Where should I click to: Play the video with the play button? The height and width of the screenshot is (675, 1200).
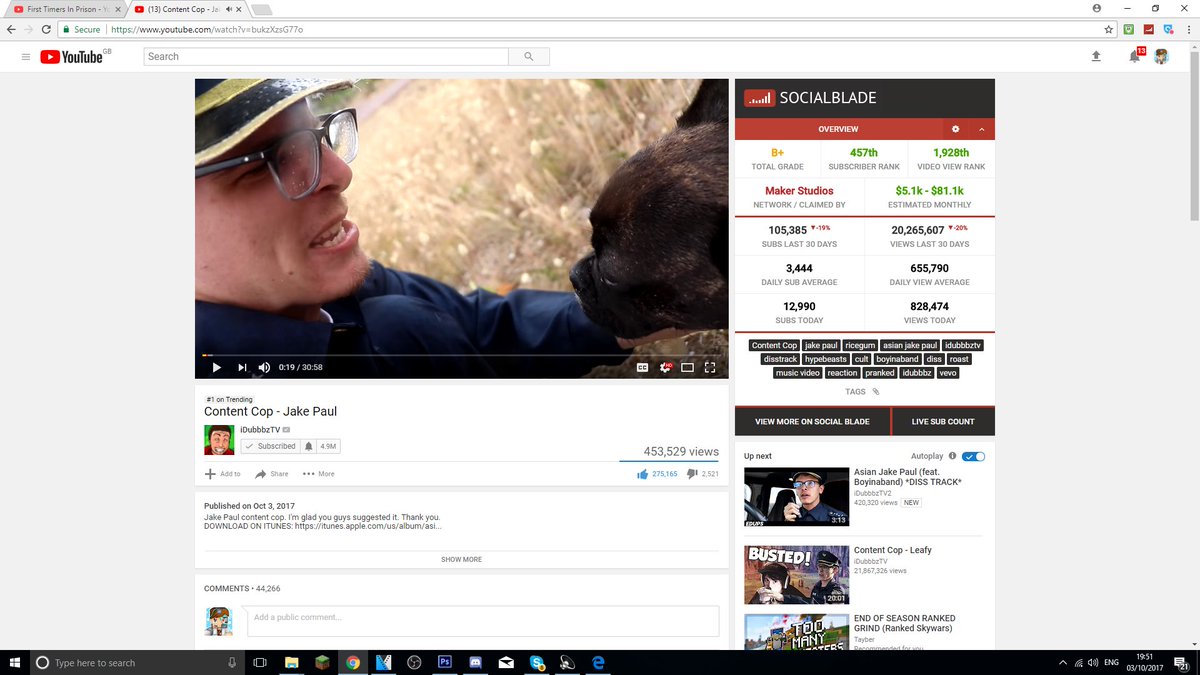coord(216,367)
